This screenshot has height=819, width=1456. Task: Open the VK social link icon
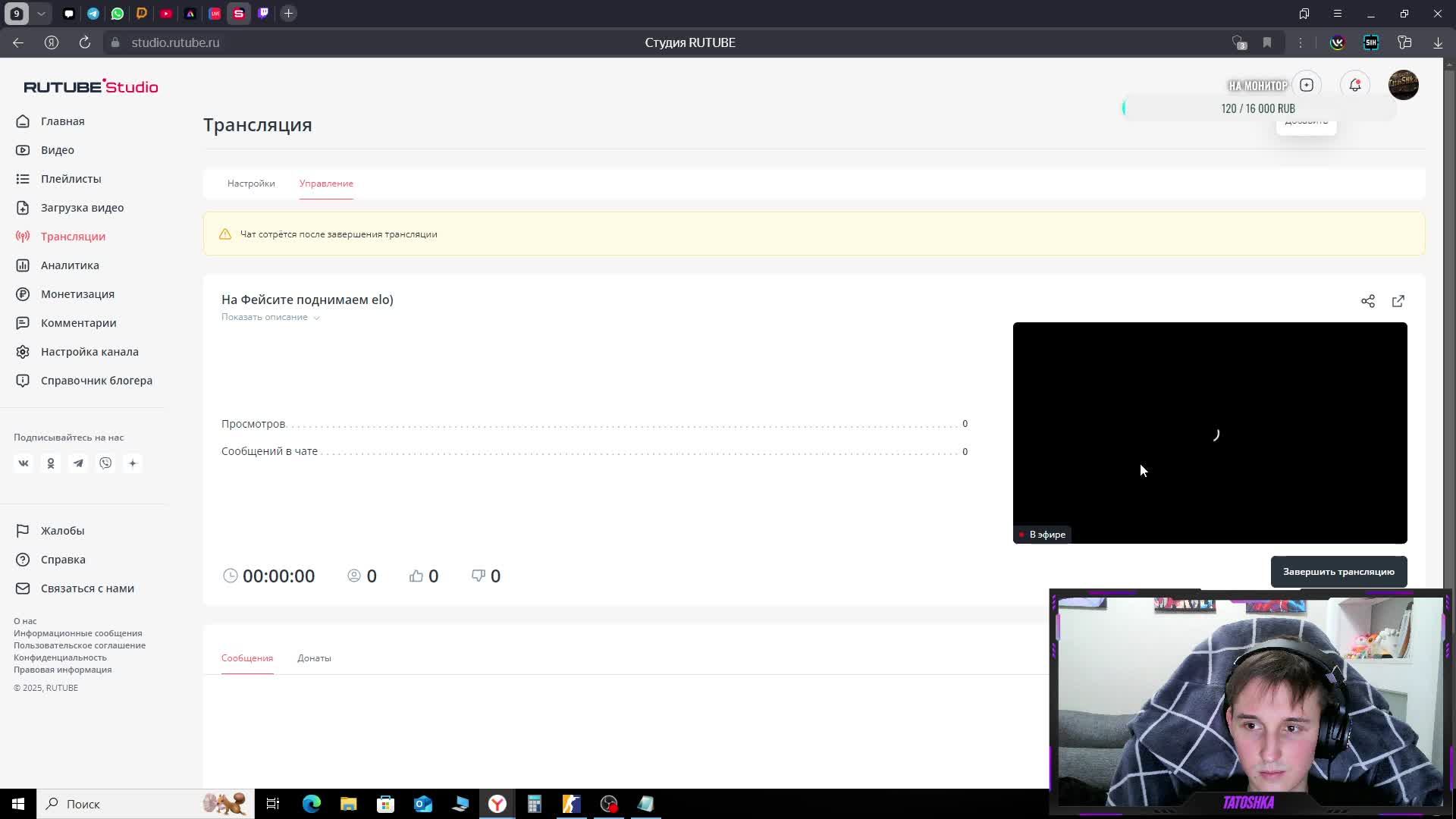pos(24,463)
